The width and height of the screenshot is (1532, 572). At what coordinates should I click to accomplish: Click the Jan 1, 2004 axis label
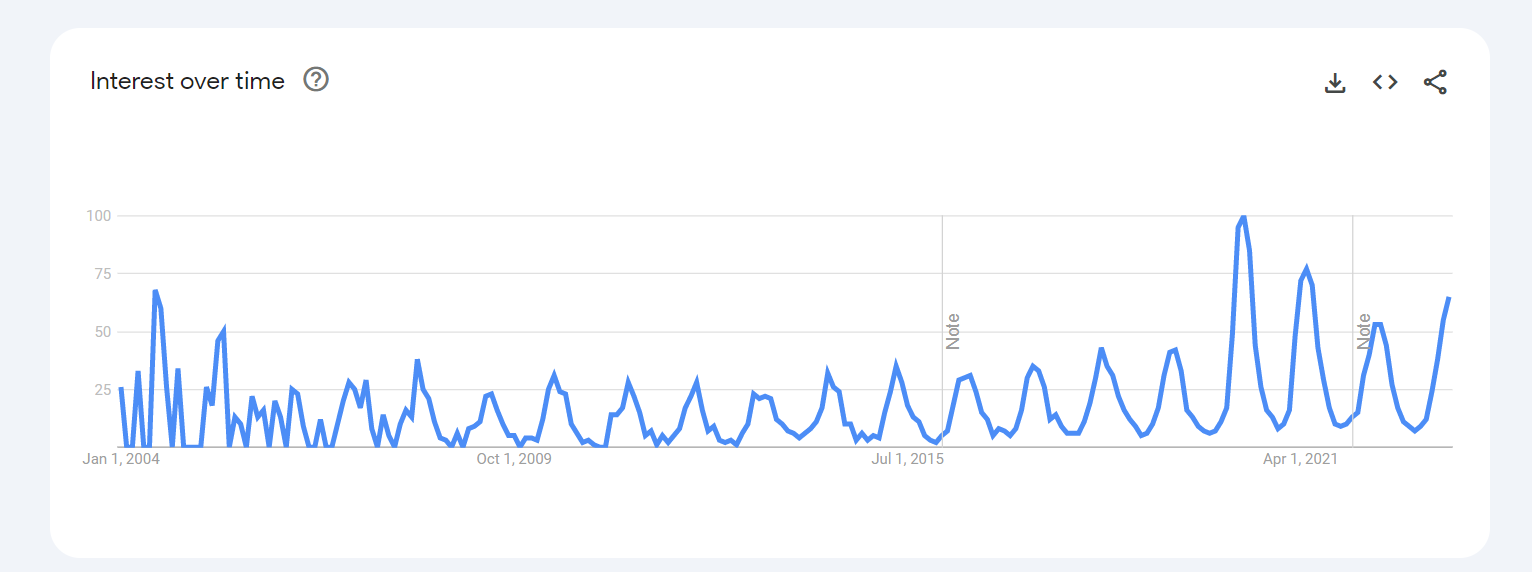point(121,459)
